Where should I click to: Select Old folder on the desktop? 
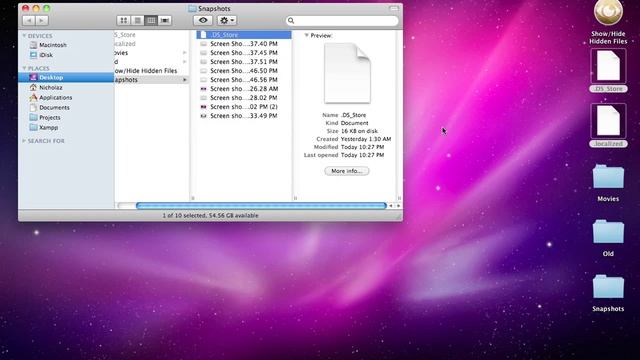608,238
